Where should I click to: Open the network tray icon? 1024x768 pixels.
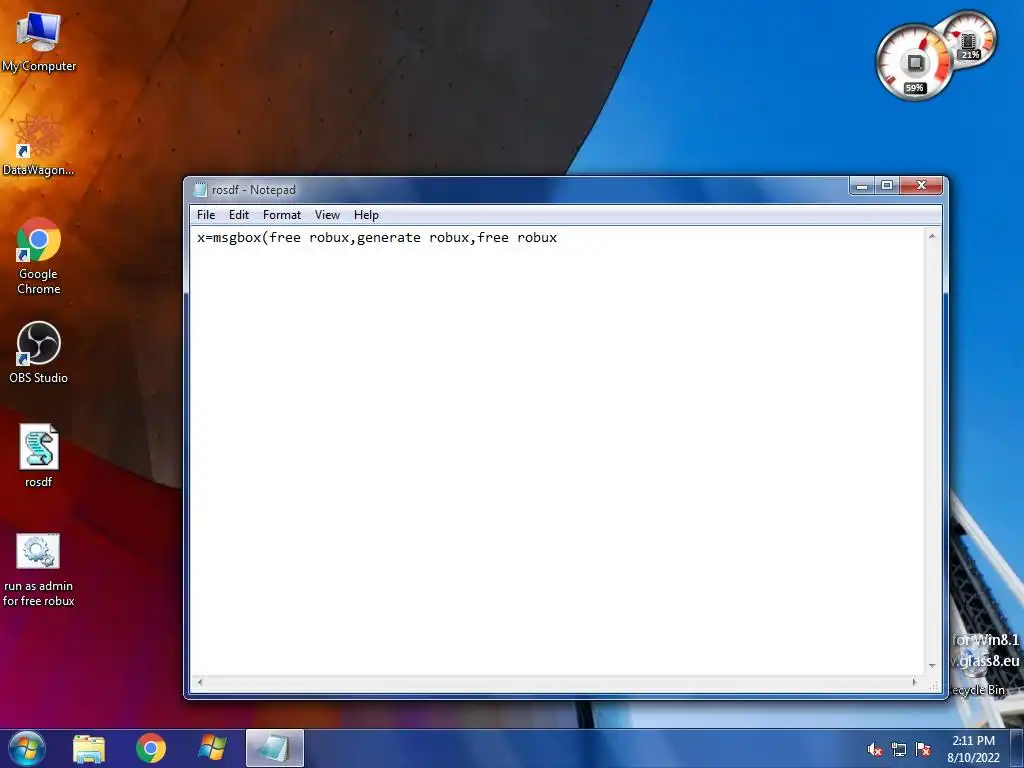[899, 750]
